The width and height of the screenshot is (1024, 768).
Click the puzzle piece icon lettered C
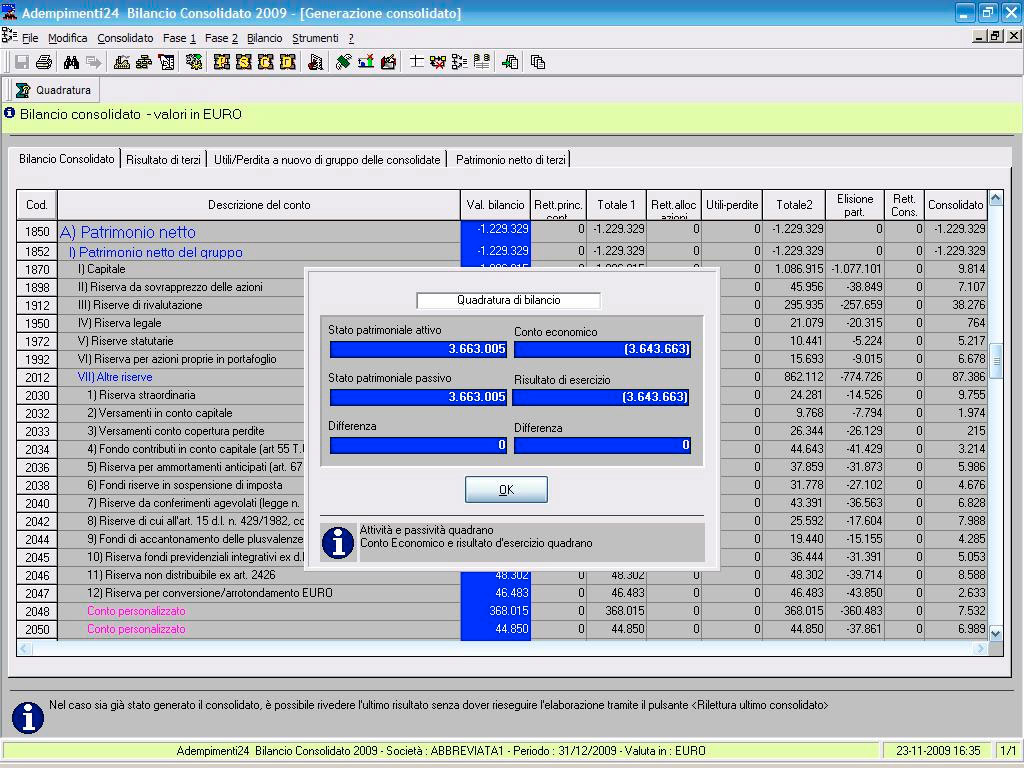pos(266,62)
